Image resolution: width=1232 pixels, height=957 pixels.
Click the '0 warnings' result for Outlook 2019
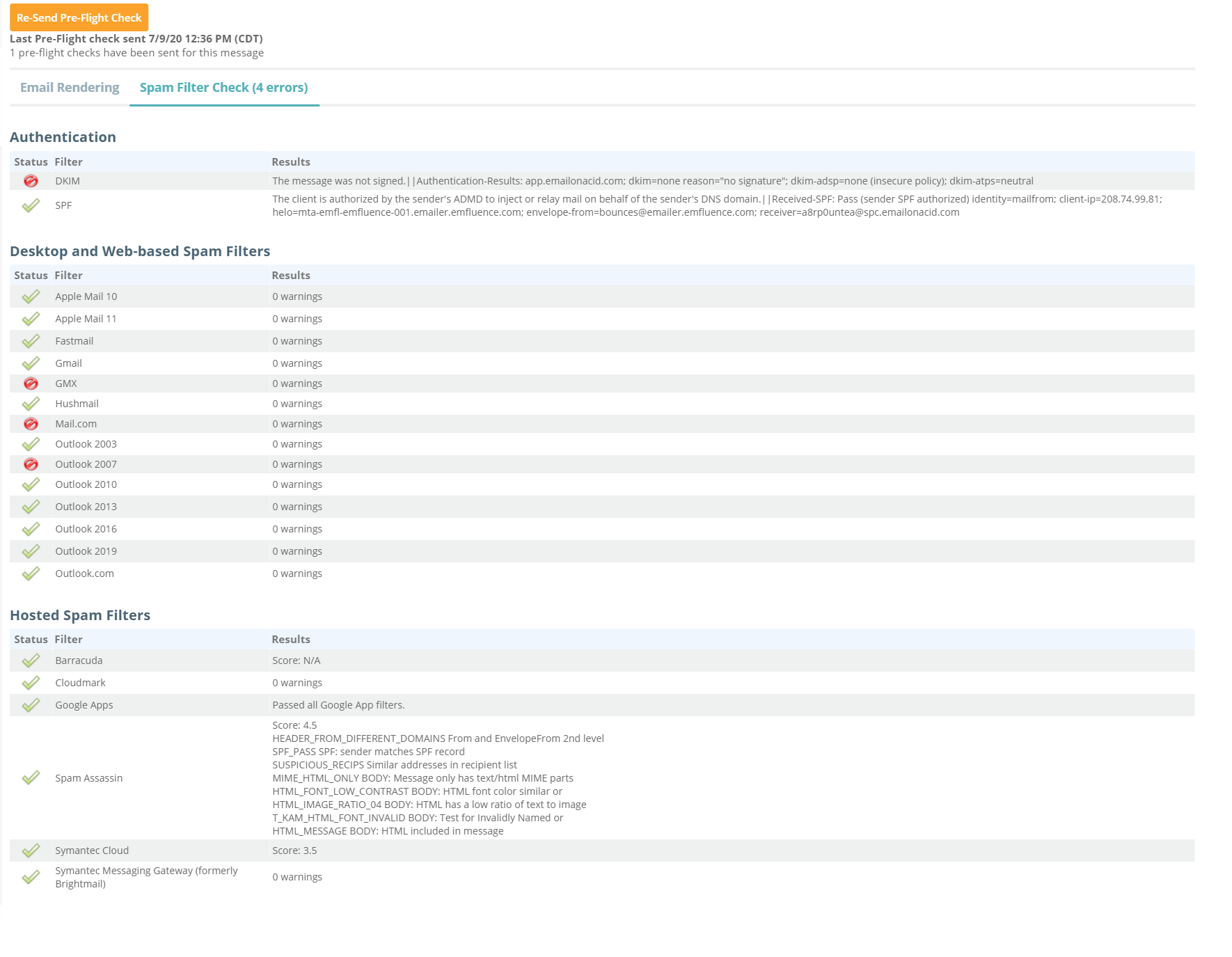click(297, 551)
